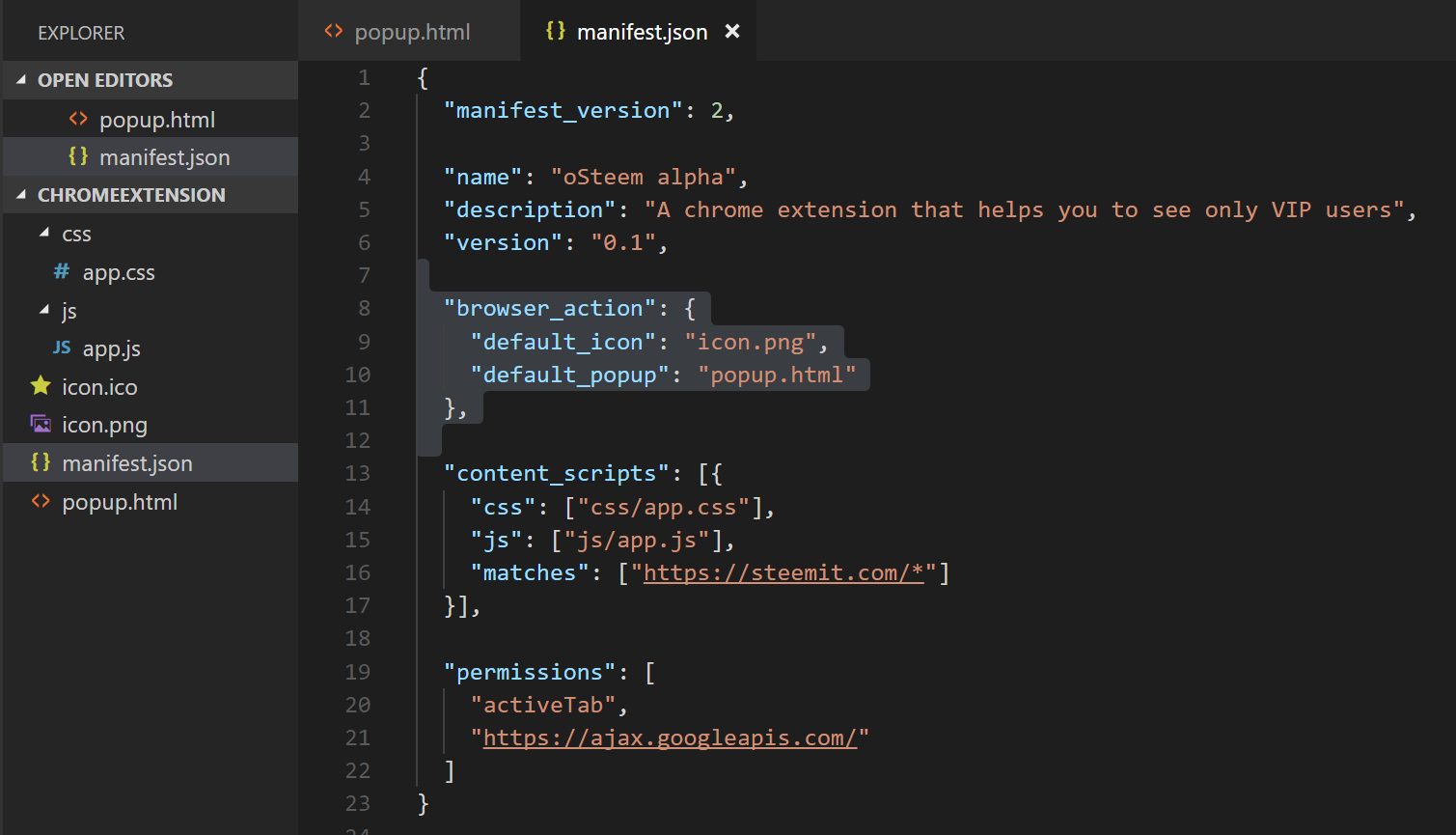
Task: Close the manifest.json editor tab
Action: pos(732,31)
